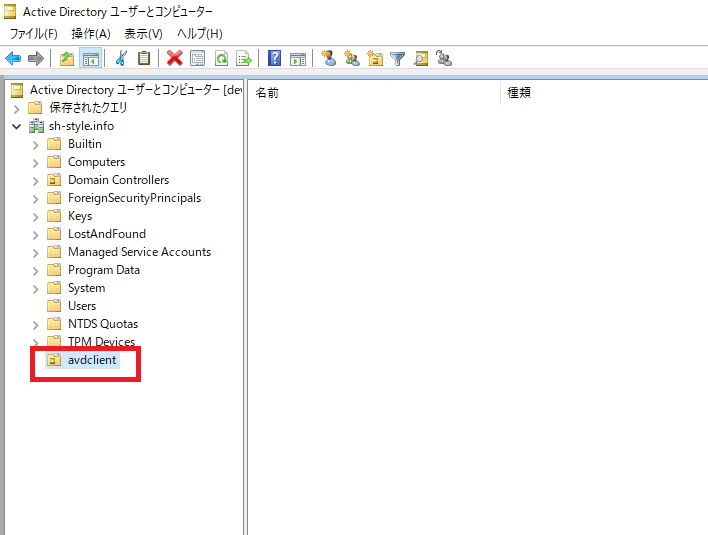Viewport: 708px width, 535px height.
Task: Click the Find objects magnifier icon
Action: pos(421,59)
